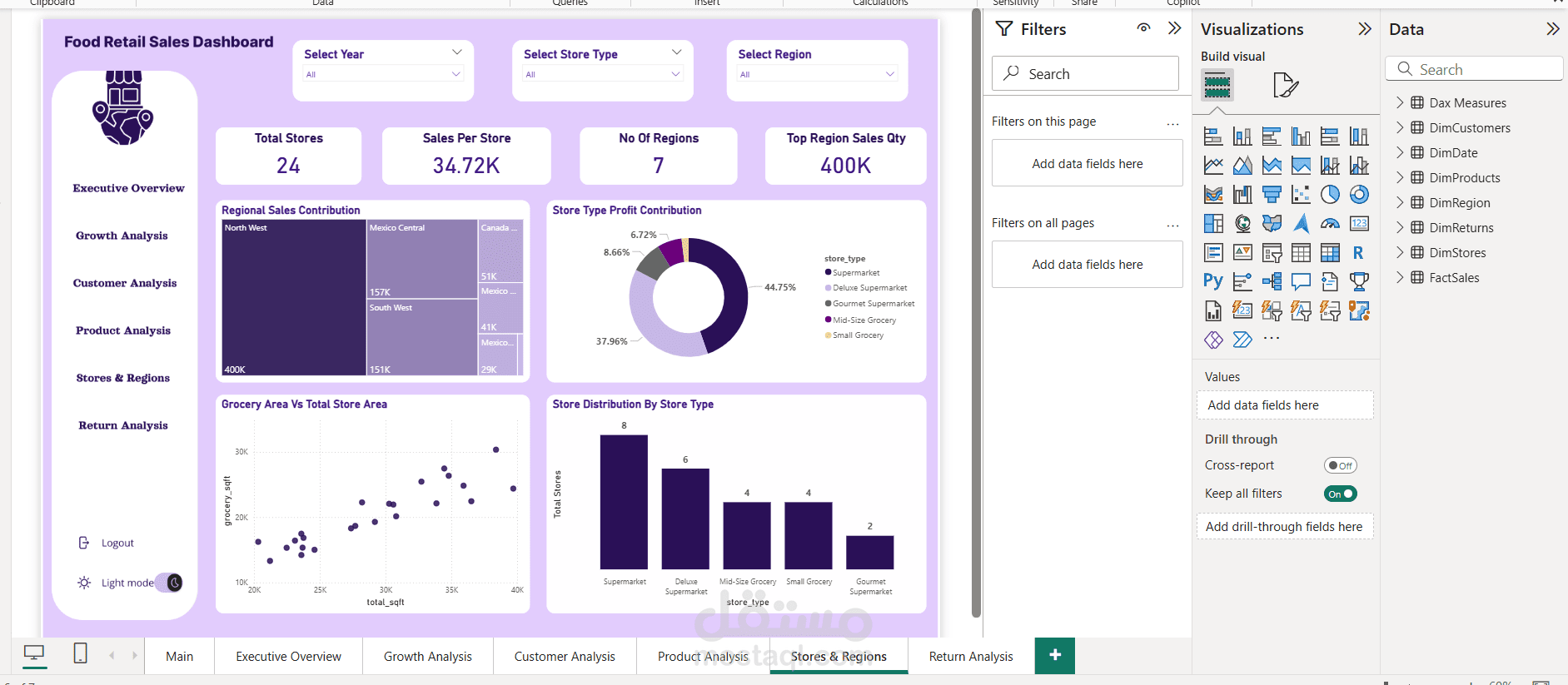Screen dimensions: 1568x685
Task: Select the Card 123 visual
Action: click(1359, 223)
